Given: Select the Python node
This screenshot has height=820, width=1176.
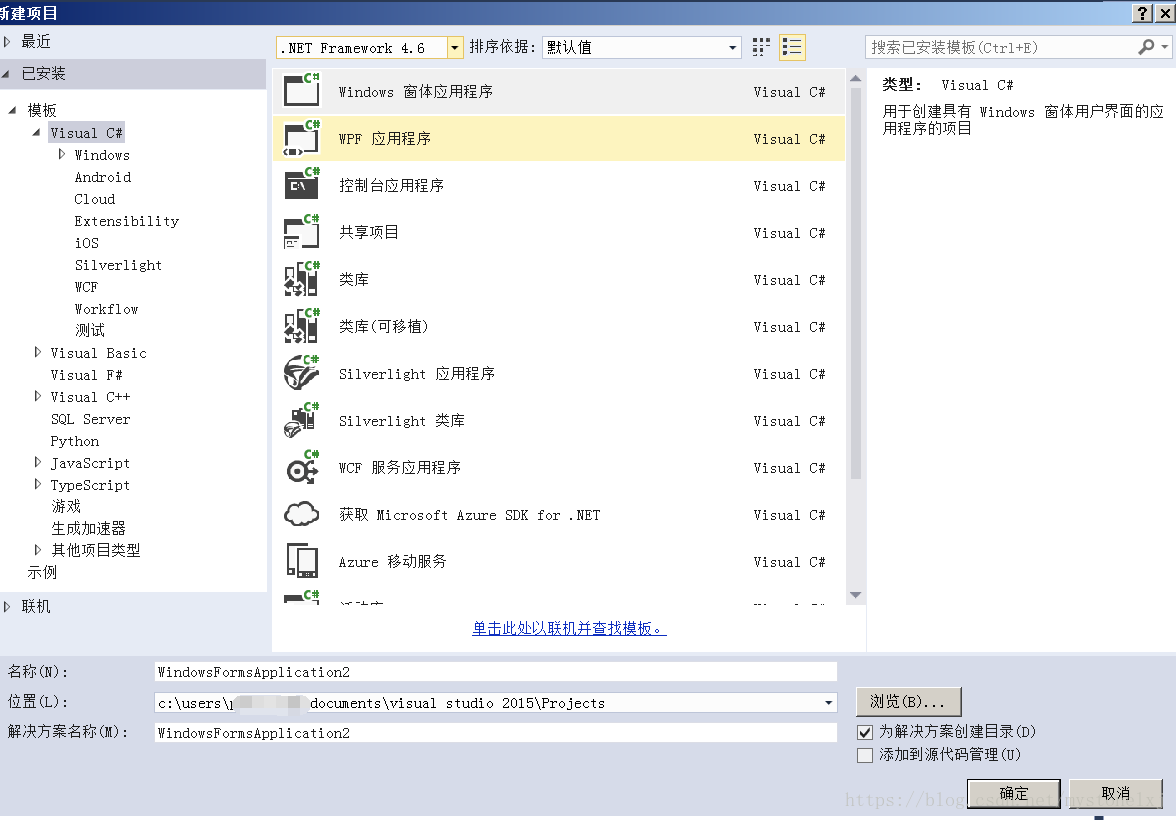Looking at the screenshot, I should (74, 441).
